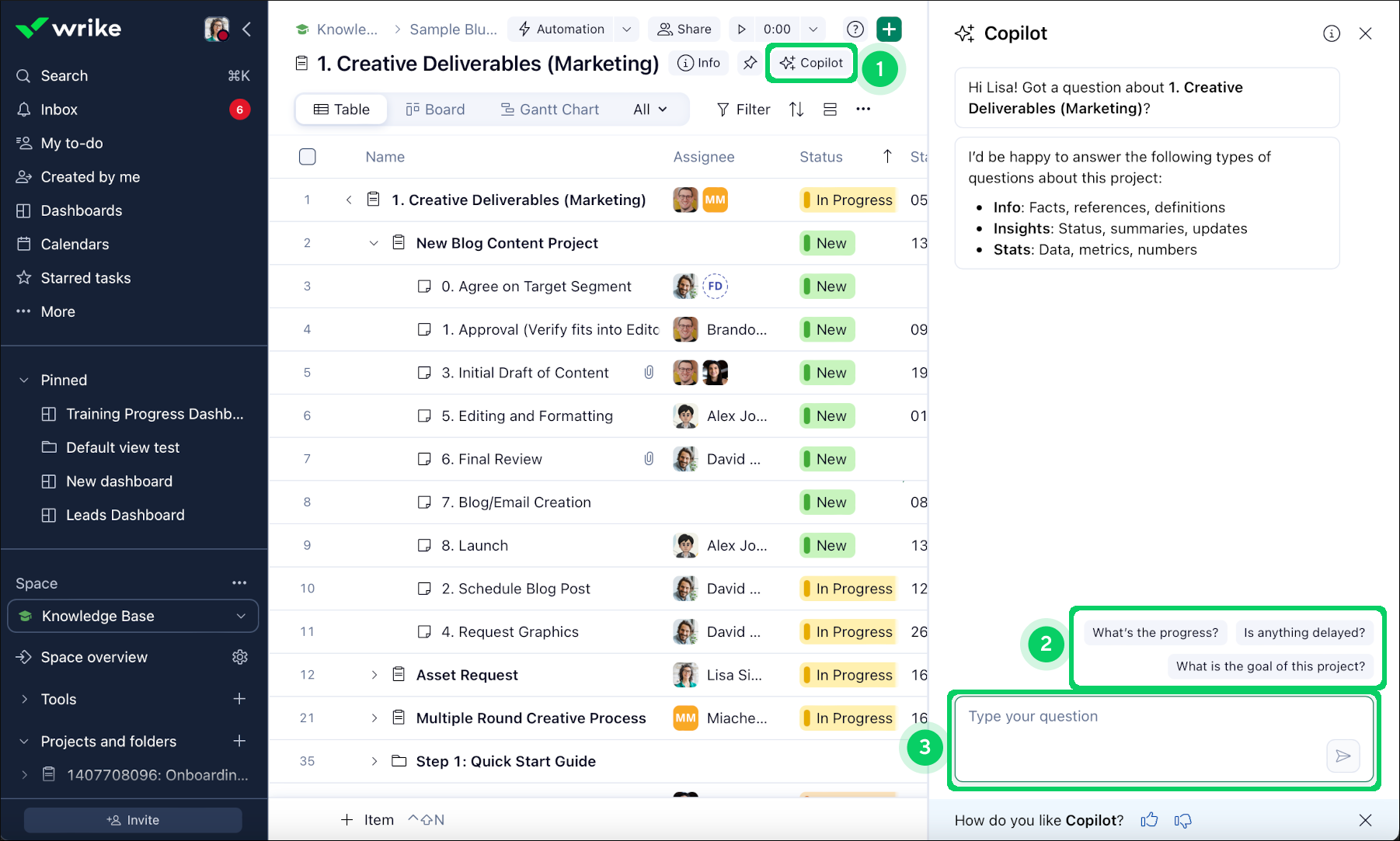This screenshot has height=841, width=1400.
Task: Open the help question mark icon
Action: pos(855,29)
